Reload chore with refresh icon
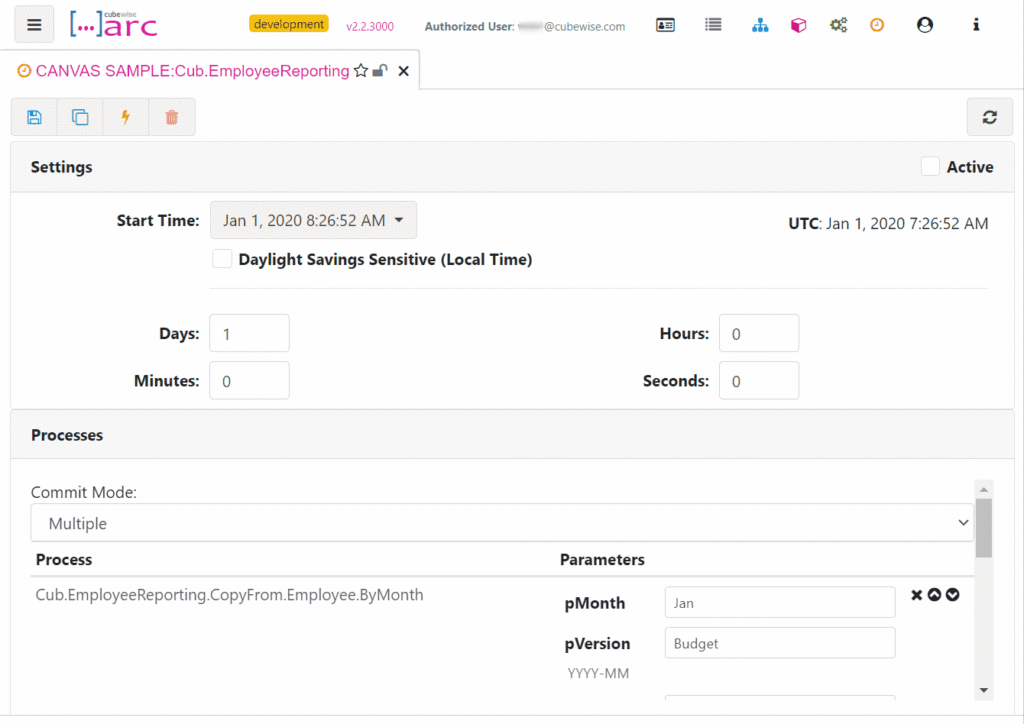 [989, 118]
